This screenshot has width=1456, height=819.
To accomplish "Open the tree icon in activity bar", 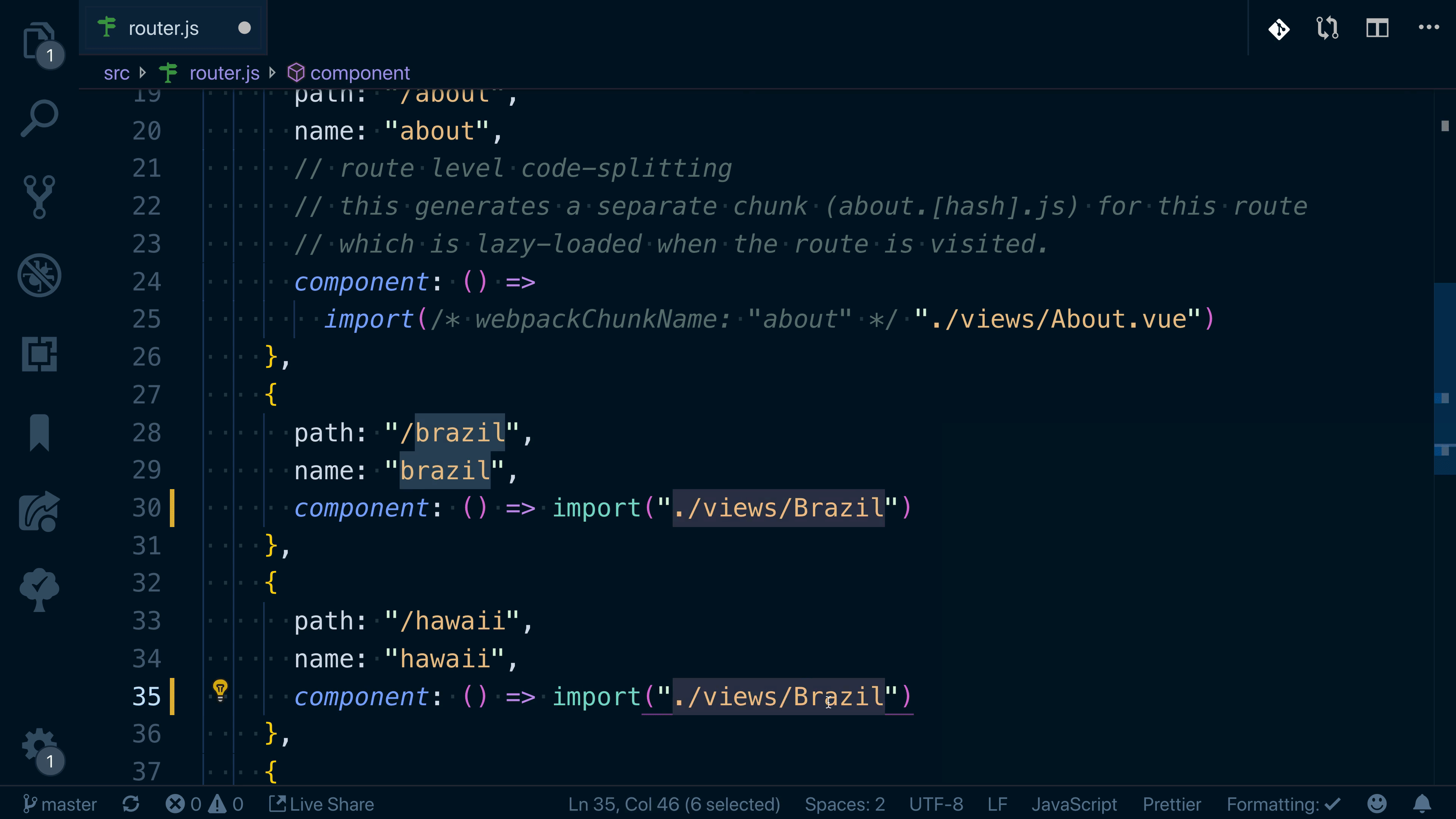I will (x=39, y=590).
